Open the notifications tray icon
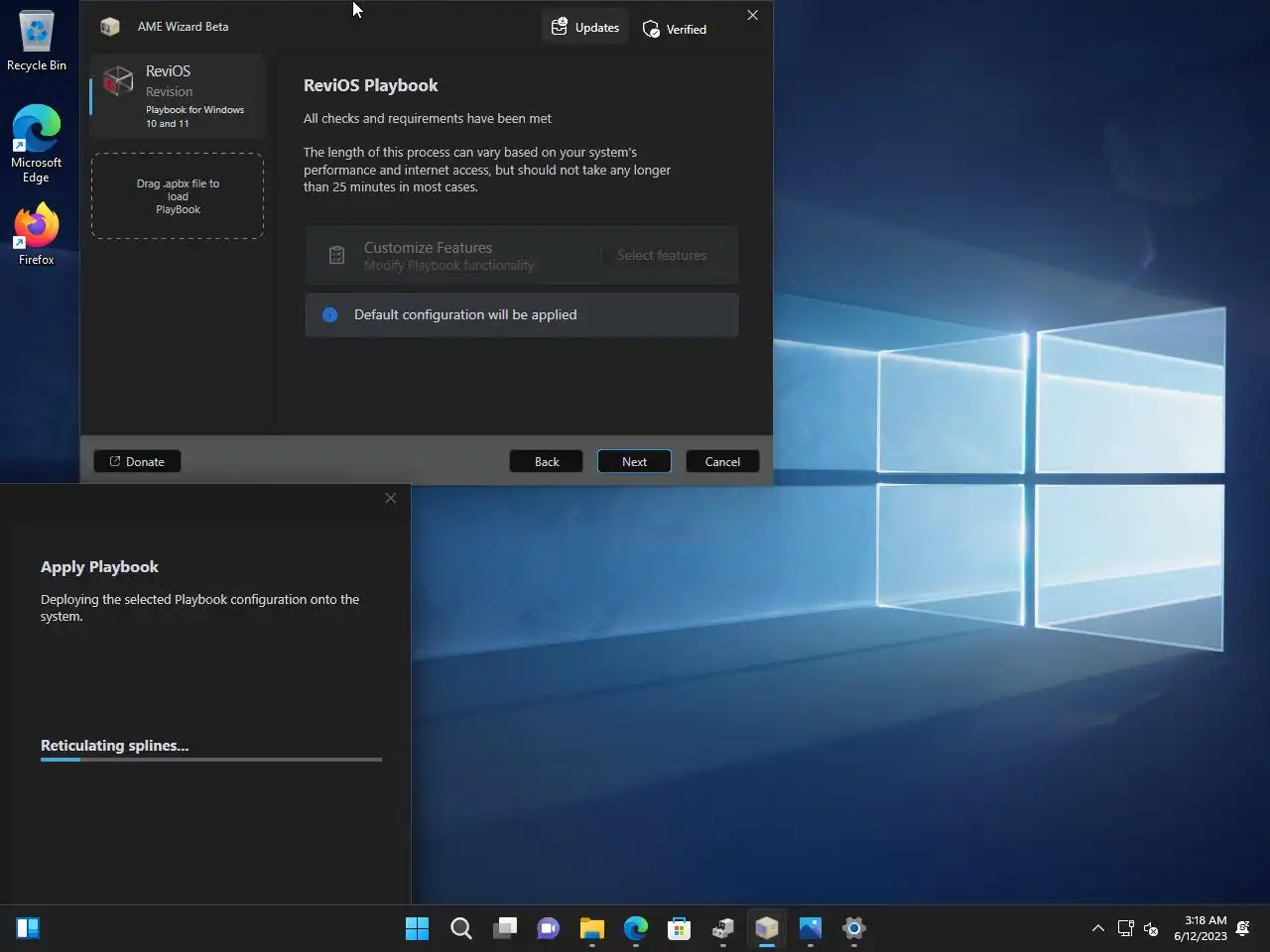The width and height of the screenshot is (1270, 952). tap(1243, 928)
